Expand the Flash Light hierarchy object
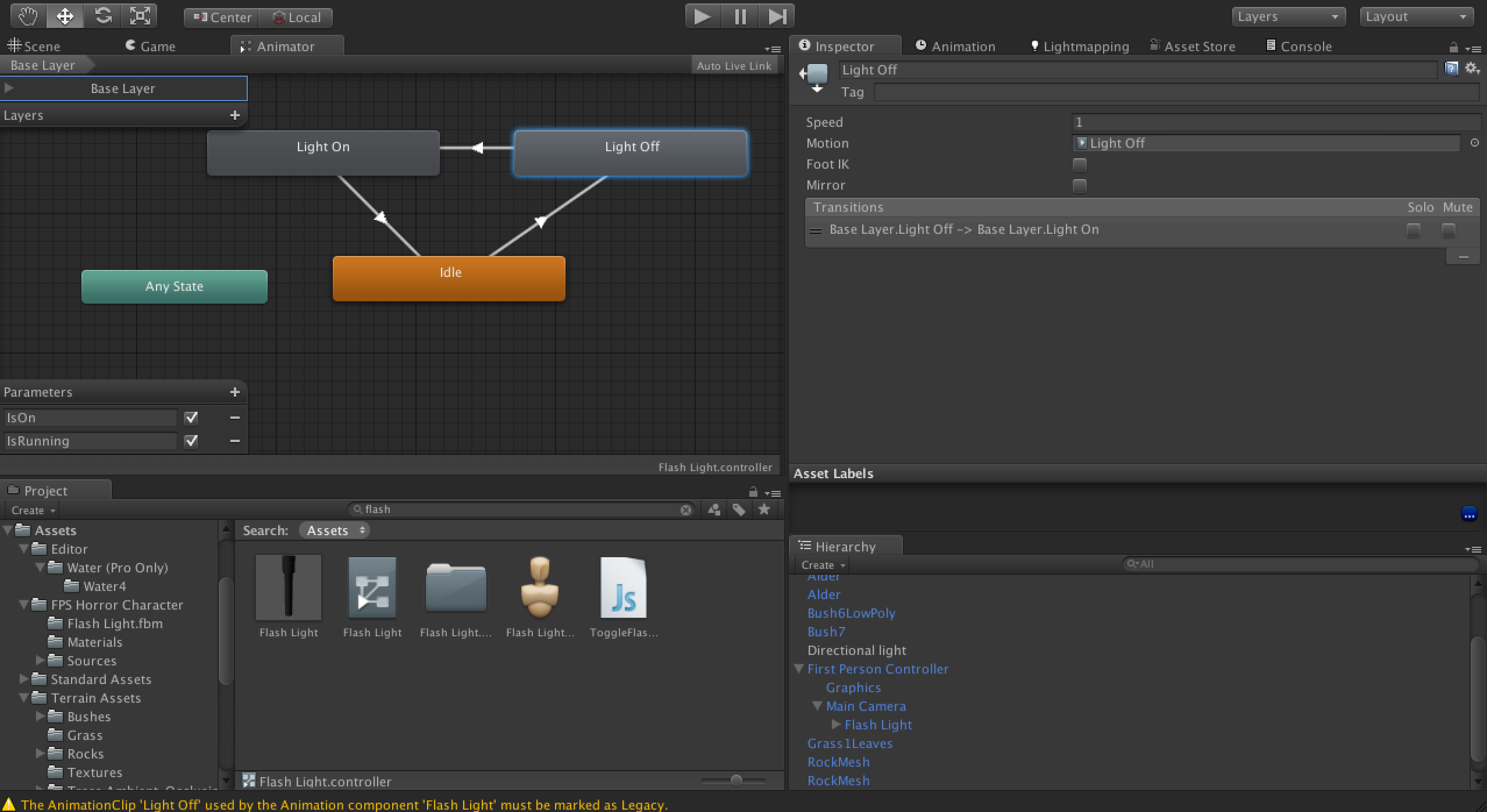This screenshot has height=812, width=1487. point(837,724)
